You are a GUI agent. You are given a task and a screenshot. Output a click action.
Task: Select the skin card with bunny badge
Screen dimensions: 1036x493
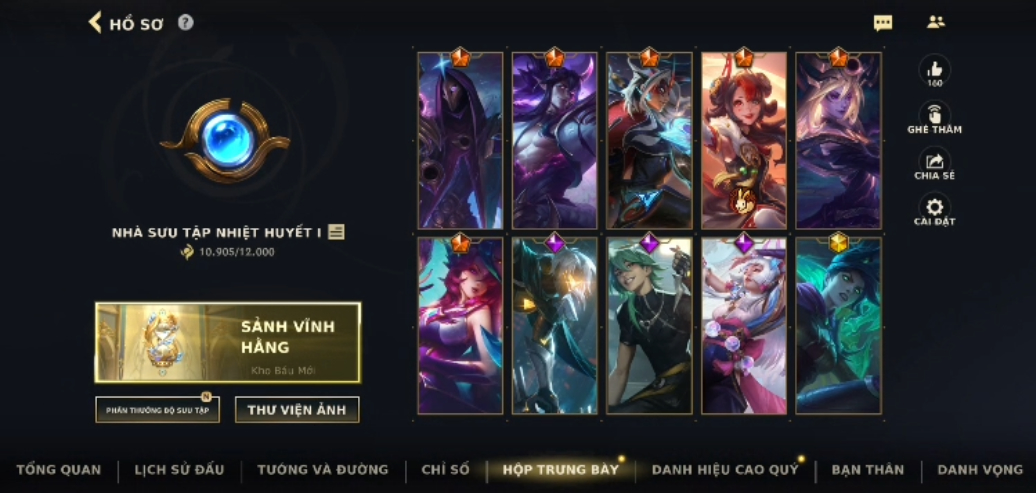pos(744,141)
